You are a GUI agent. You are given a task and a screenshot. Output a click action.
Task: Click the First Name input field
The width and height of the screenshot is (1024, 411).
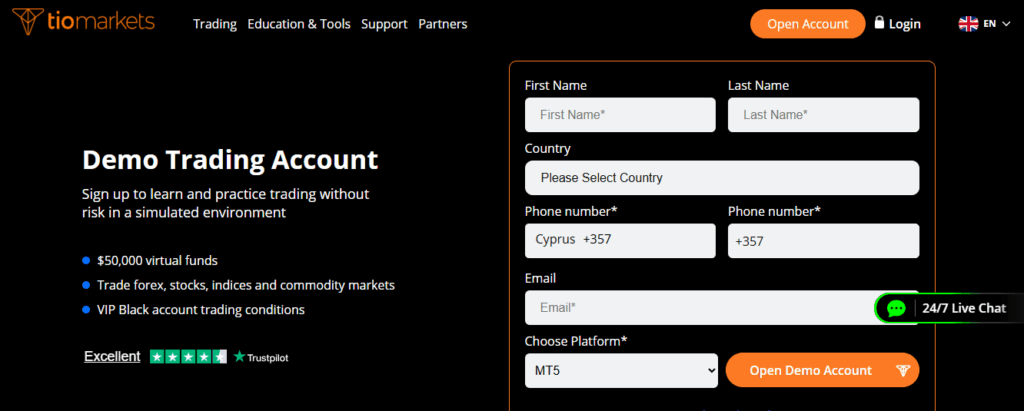click(x=620, y=115)
